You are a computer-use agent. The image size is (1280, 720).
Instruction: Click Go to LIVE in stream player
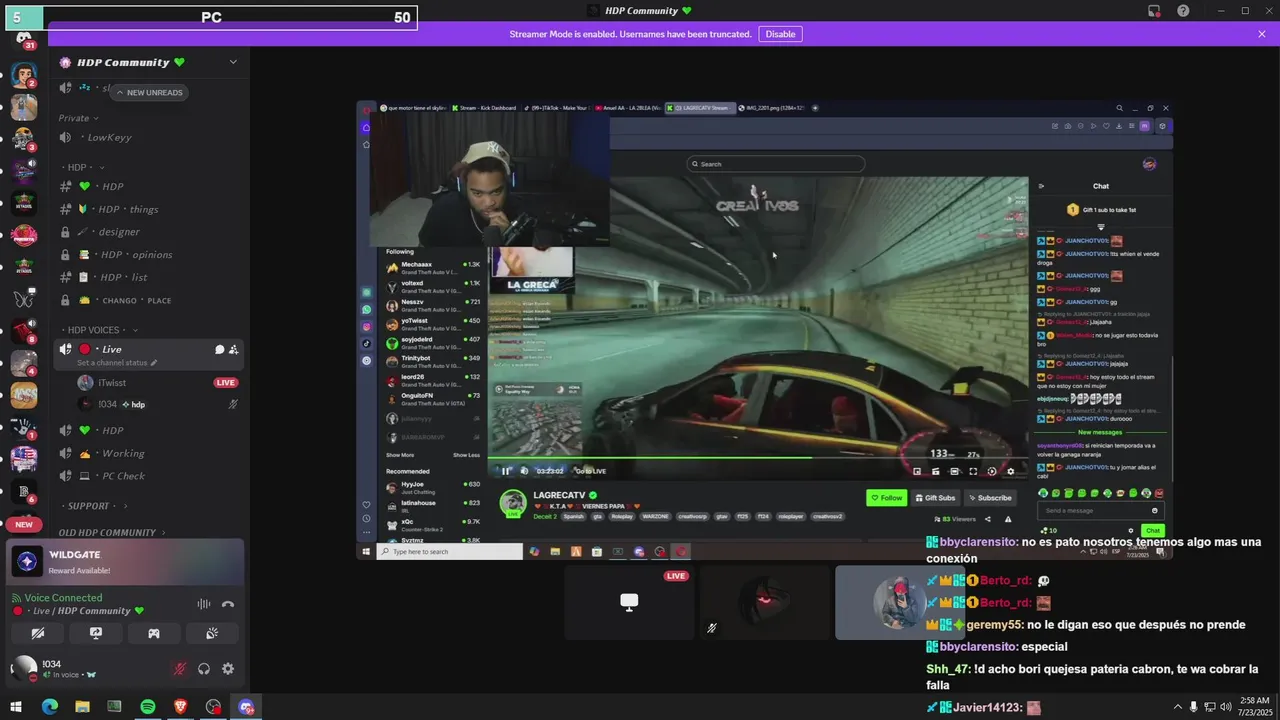point(591,471)
